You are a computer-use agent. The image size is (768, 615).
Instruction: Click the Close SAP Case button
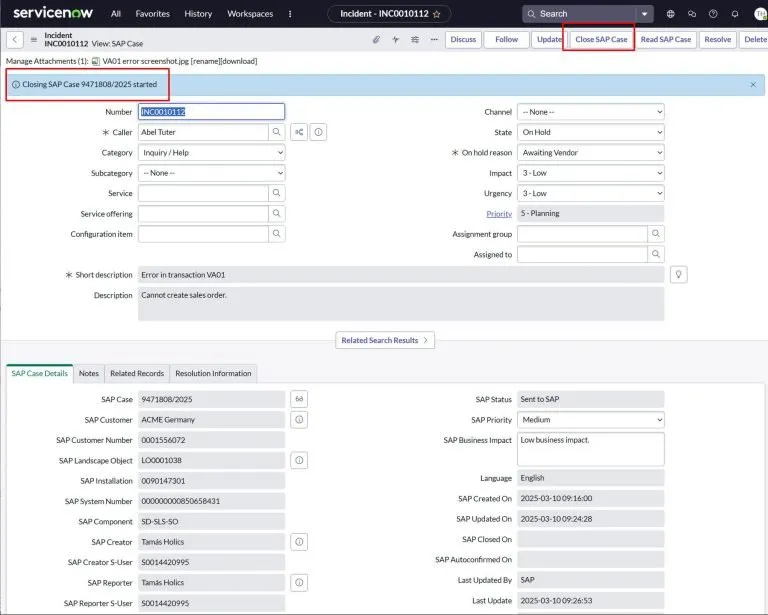click(x=601, y=40)
